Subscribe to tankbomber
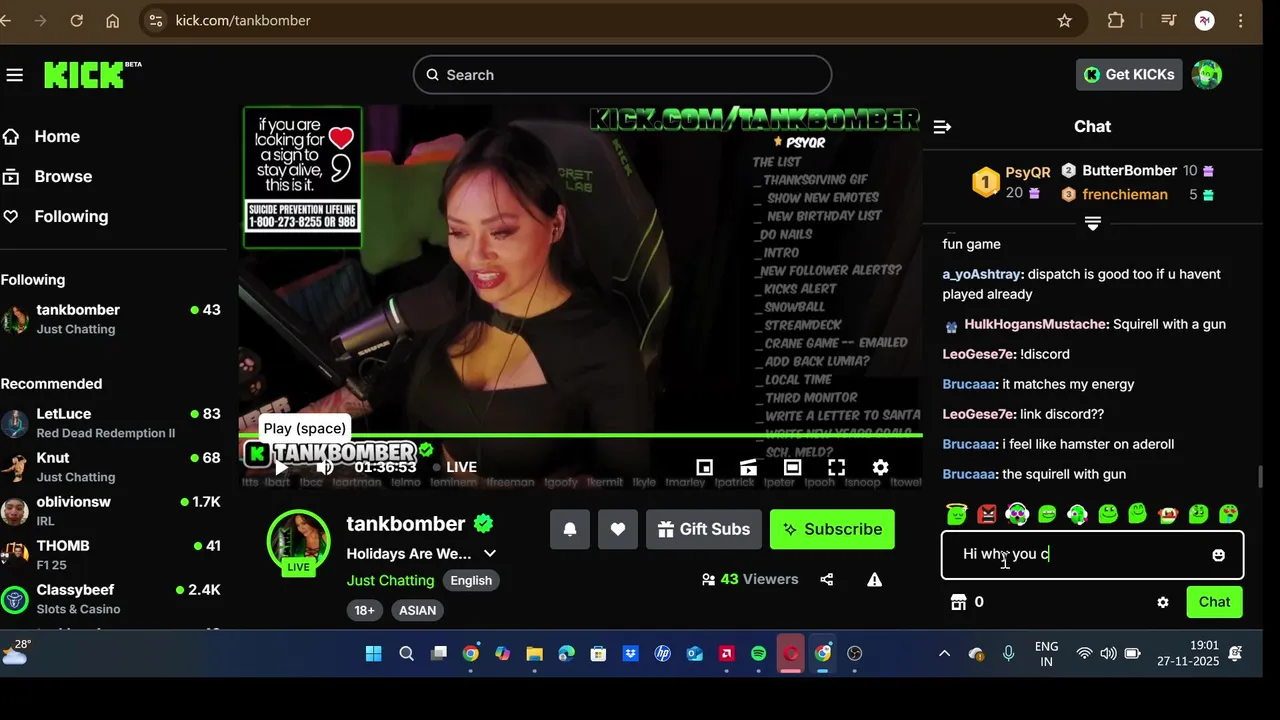1280x720 pixels. pos(832,529)
